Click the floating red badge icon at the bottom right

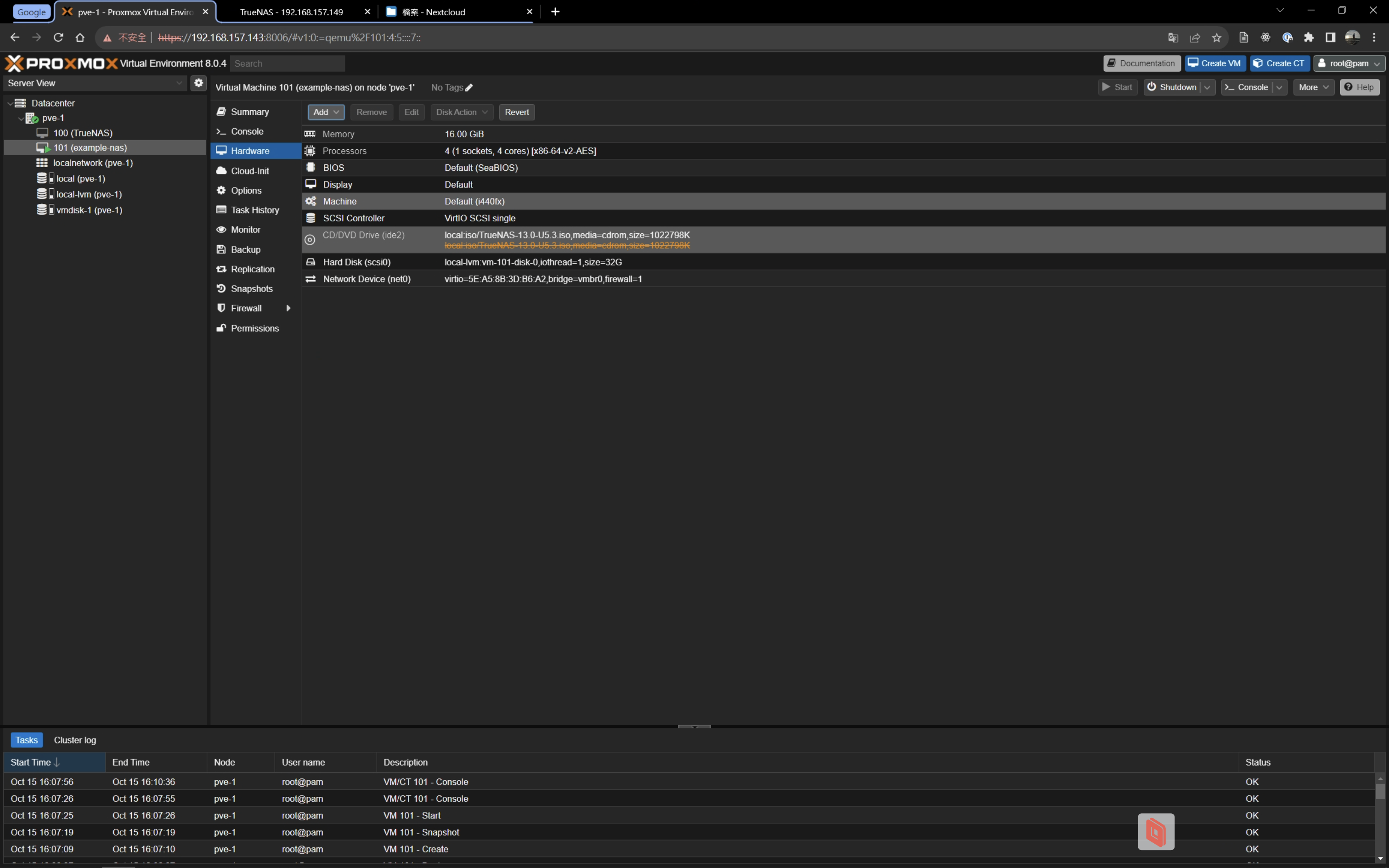tap(1155, 831)
